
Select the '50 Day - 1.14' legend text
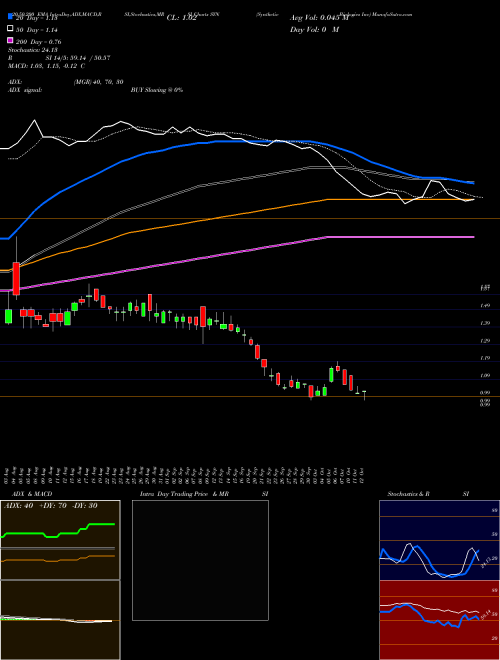(x=37, y=30)
